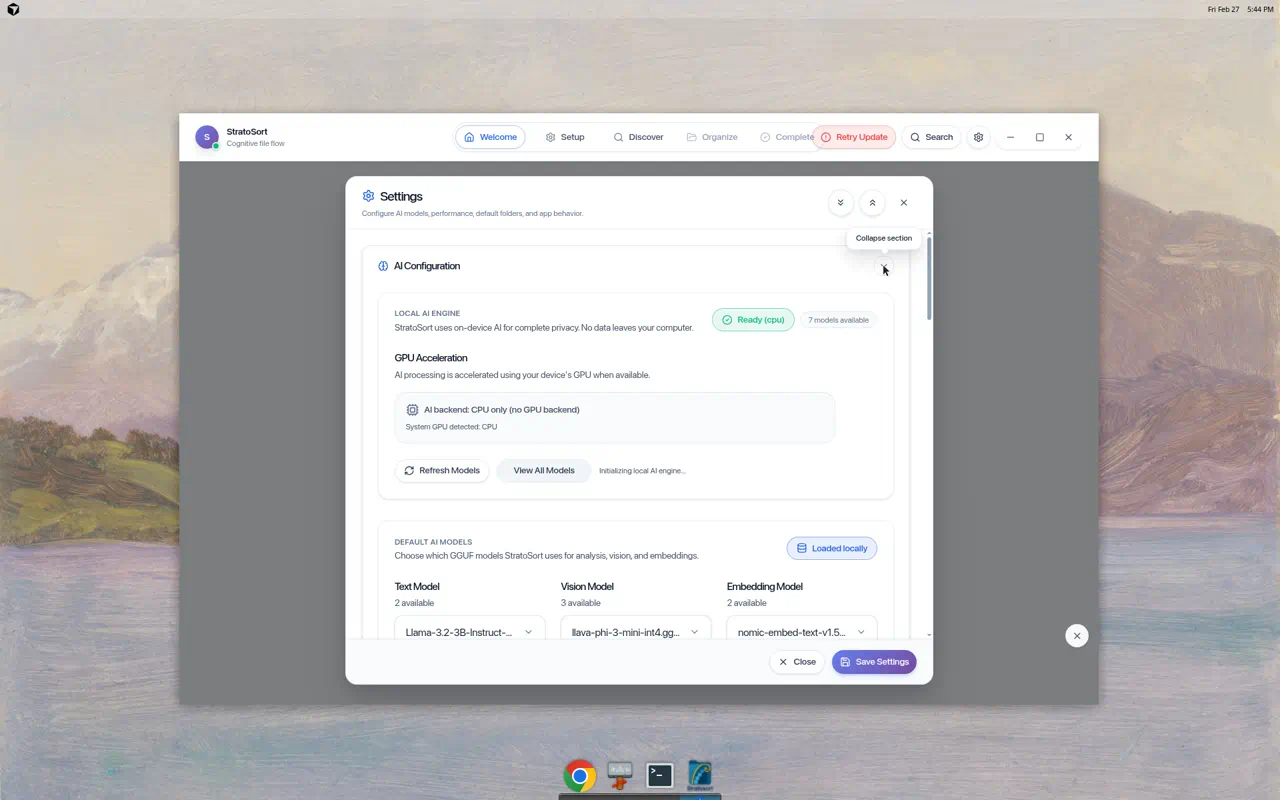Screen dimensions: 1280x800
Task: Click the StratoSort user avatar
Action: 207,137
